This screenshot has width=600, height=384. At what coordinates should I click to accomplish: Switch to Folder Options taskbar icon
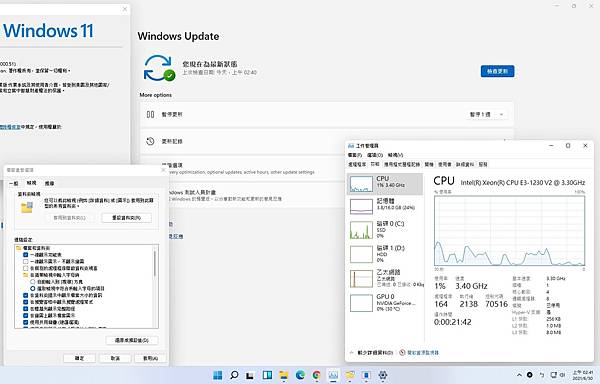coord(350,375)
